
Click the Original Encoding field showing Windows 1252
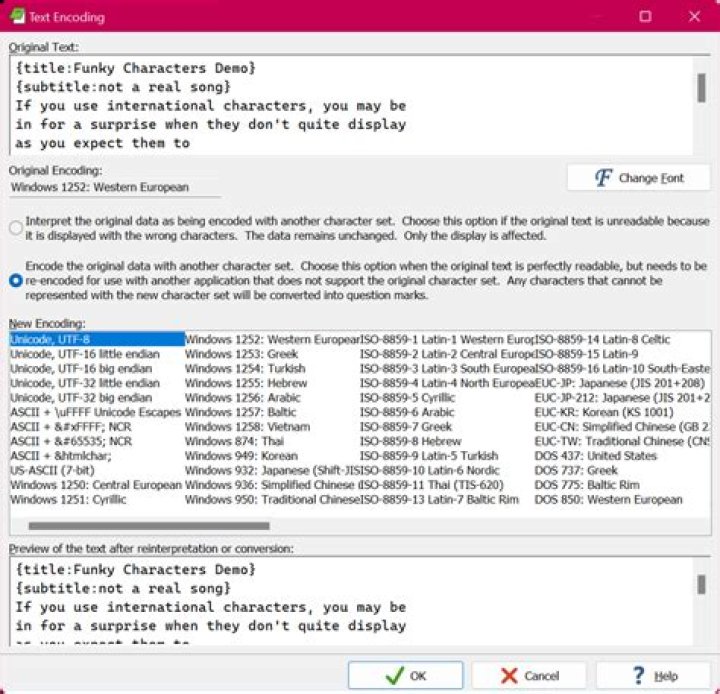coord(115,187)
